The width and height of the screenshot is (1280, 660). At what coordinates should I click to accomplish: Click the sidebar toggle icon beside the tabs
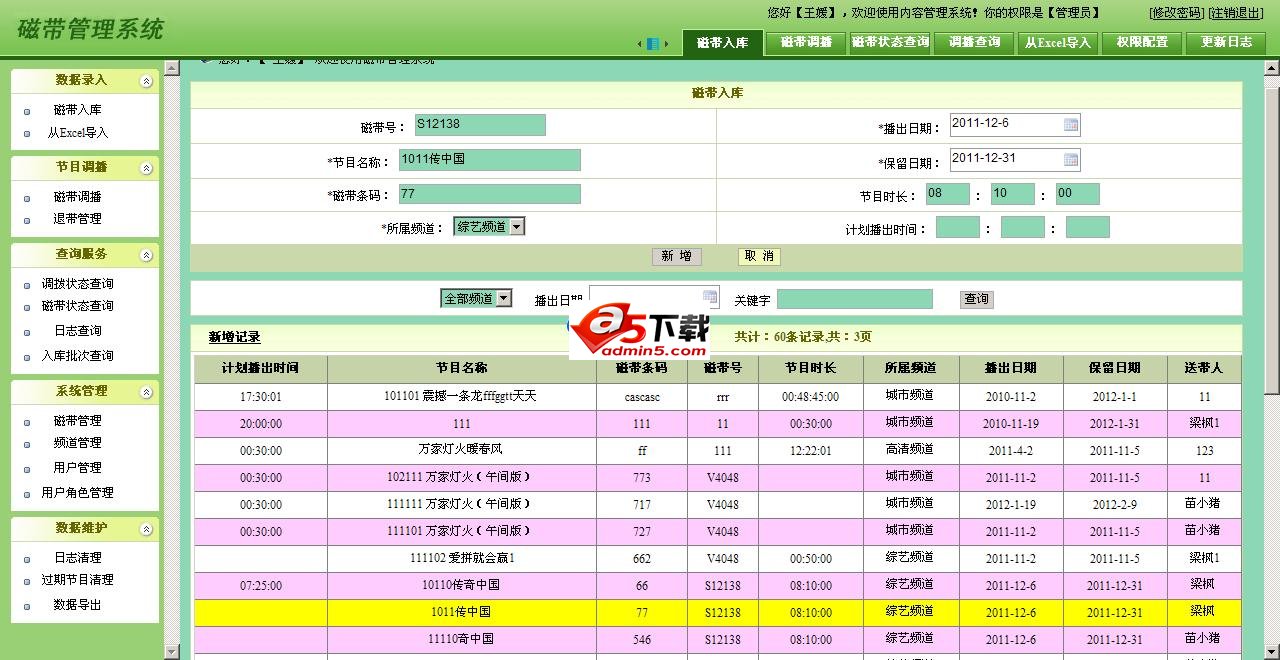(652, 44)
